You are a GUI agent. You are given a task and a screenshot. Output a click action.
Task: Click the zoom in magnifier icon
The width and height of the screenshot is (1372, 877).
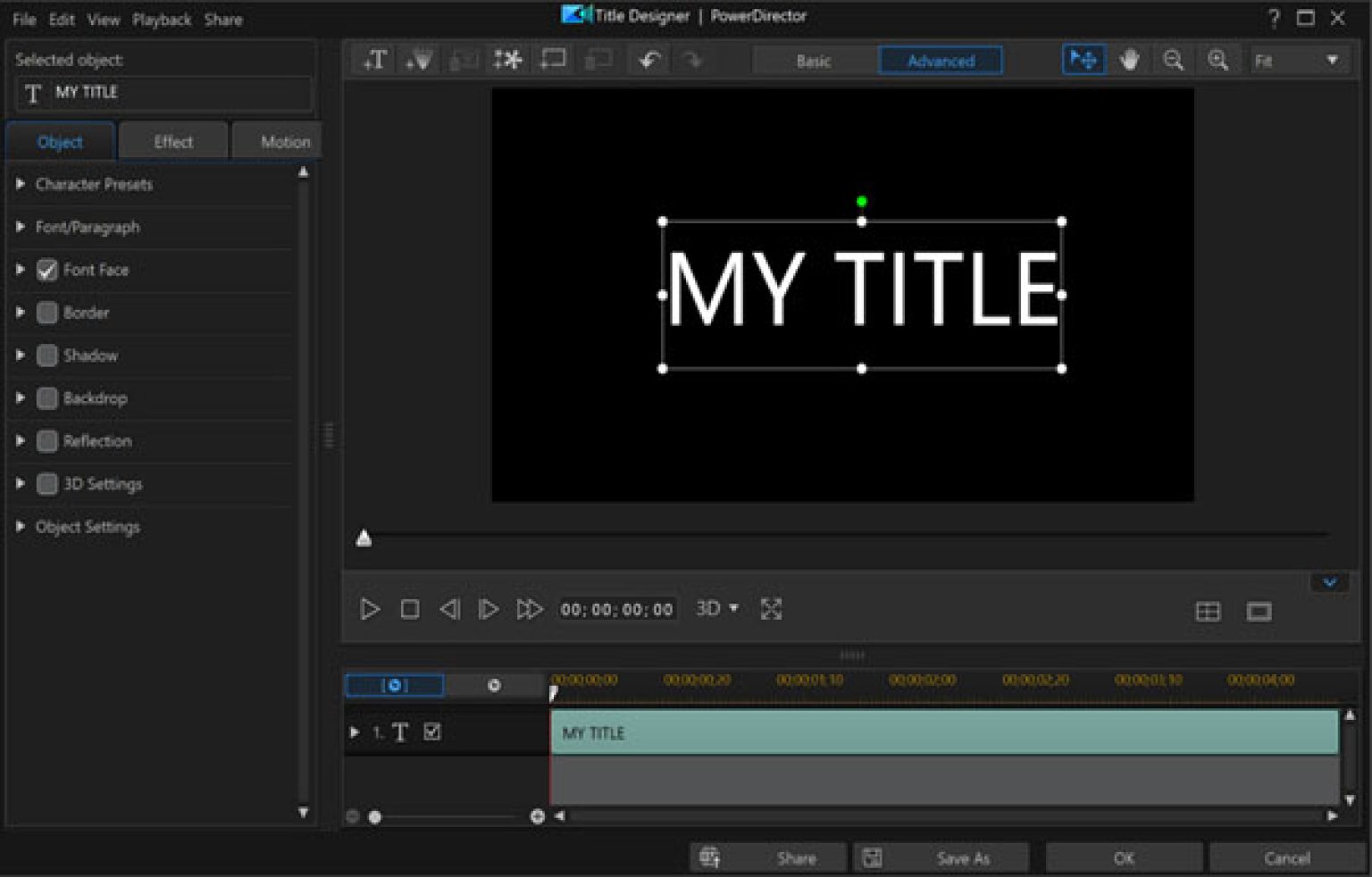(x=1217, y=60)
